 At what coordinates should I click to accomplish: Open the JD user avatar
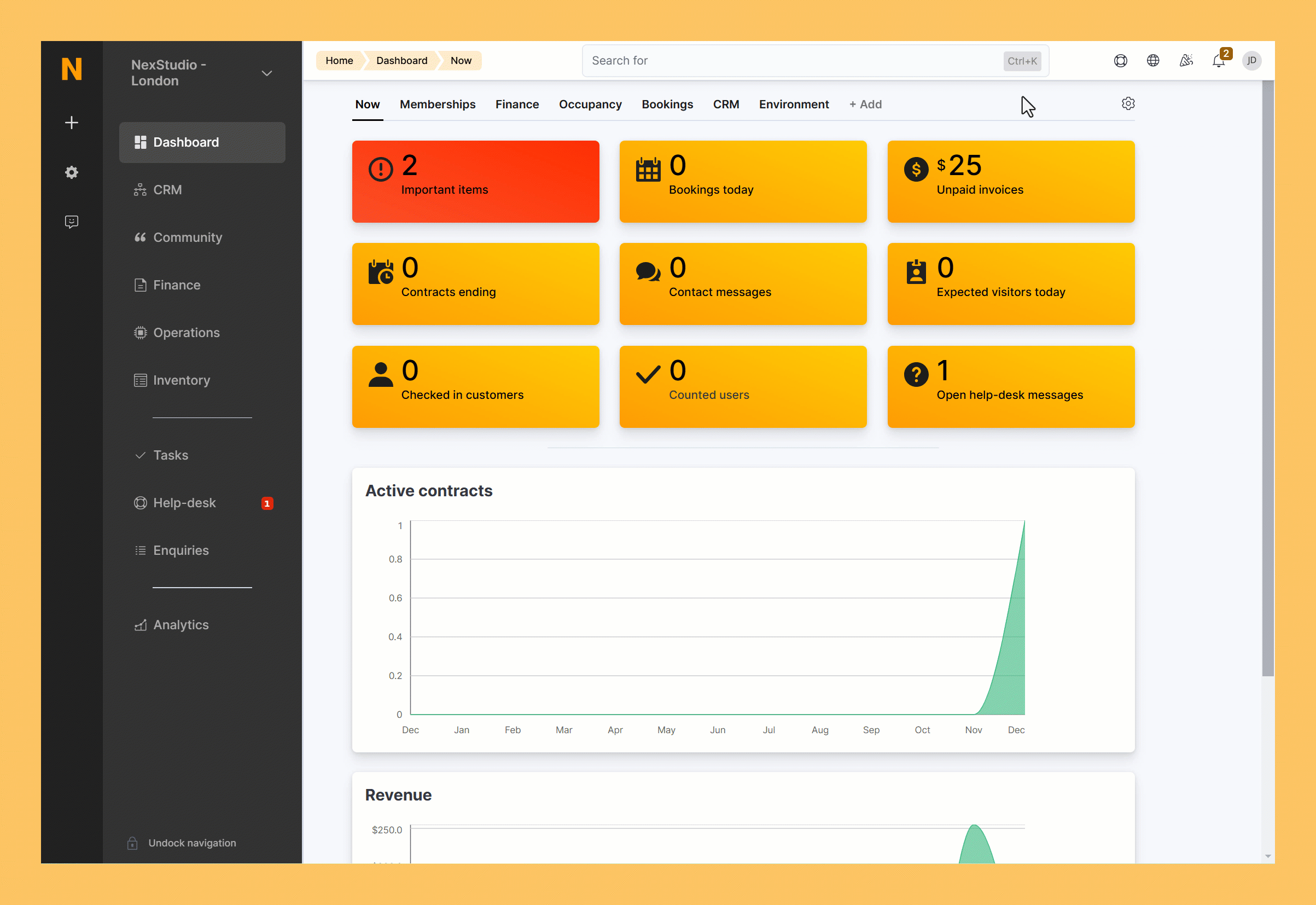coord(1251,61)
